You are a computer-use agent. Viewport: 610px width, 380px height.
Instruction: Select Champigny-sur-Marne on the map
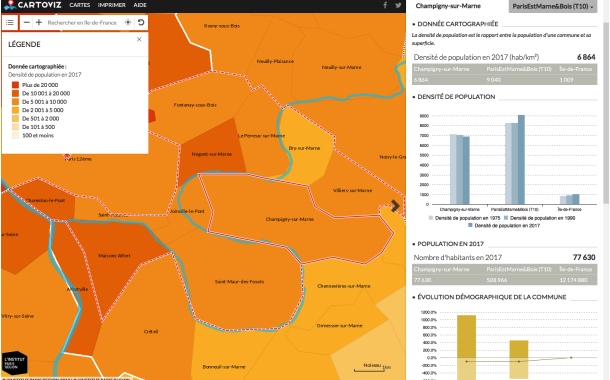click(x=289, y=219)
